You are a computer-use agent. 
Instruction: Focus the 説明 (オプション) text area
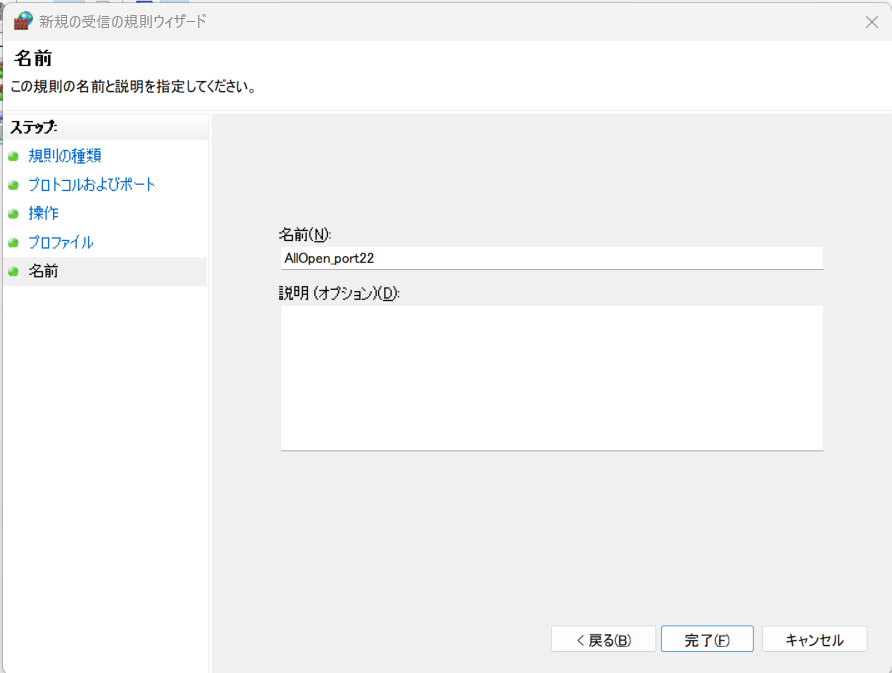pyautogui.click(x=551, y=377)
